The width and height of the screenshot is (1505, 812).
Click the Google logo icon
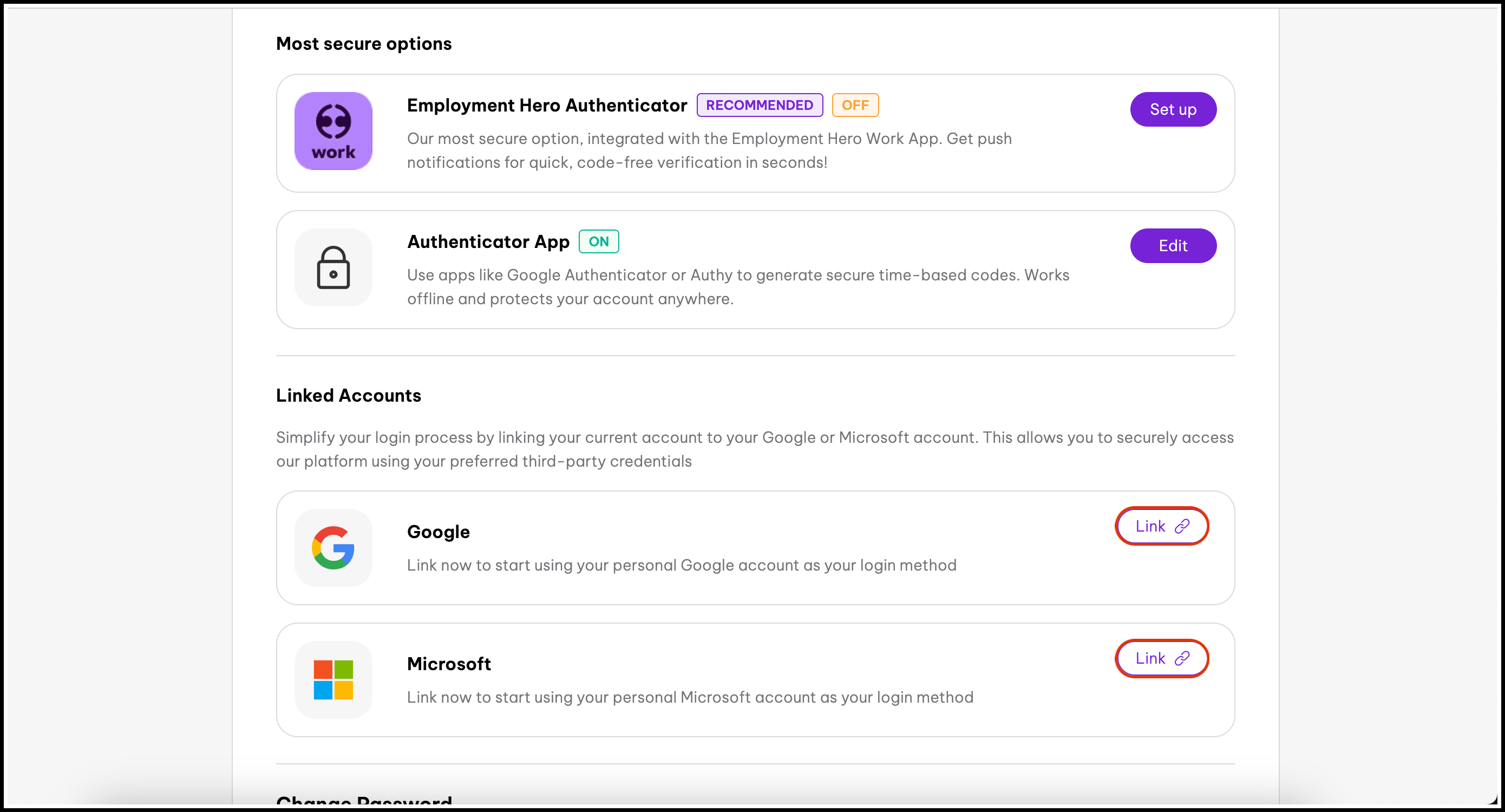tap(333, 547)
